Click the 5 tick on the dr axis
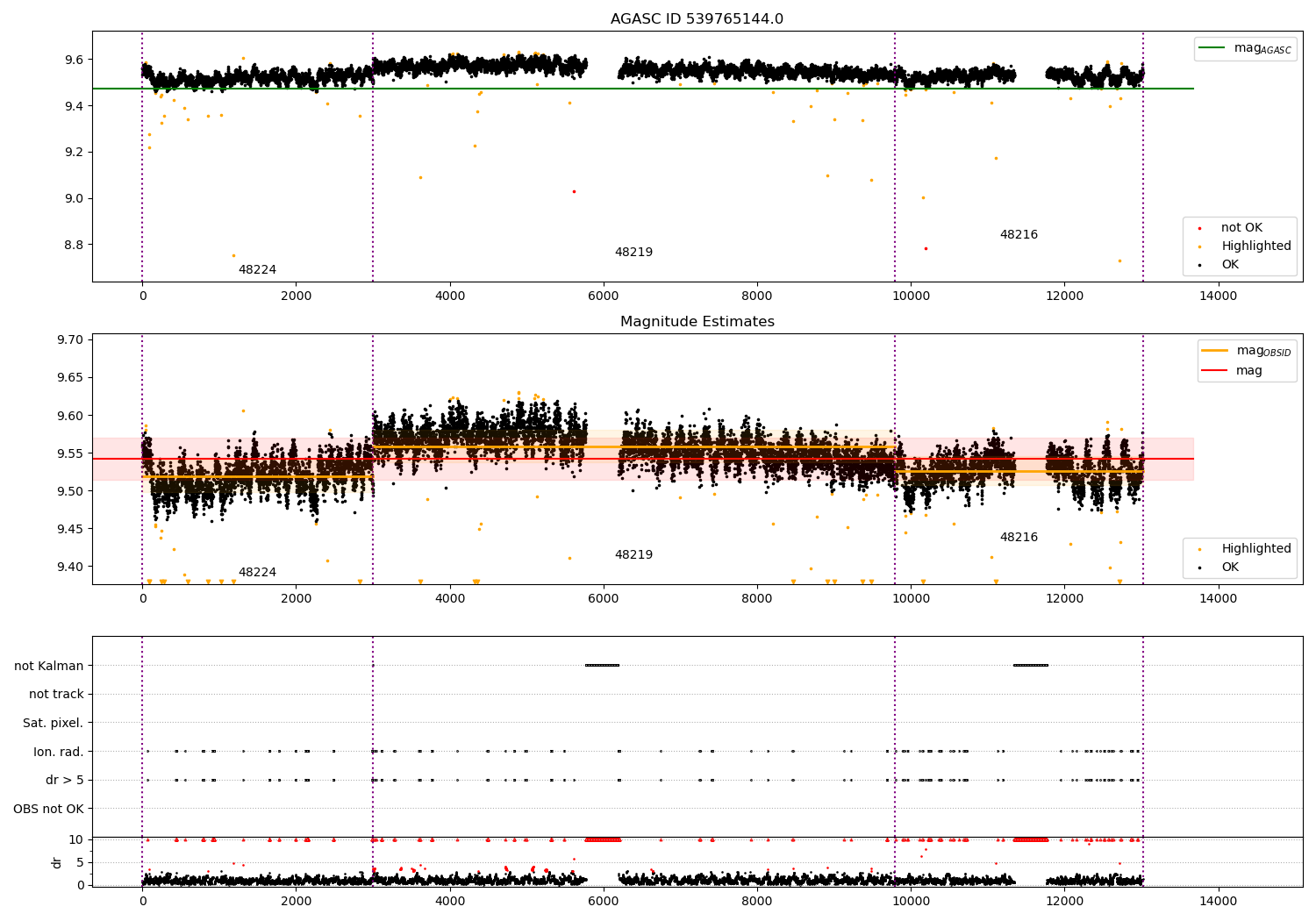Viewport: 1316px width, 921px height. [x=81, y=863]
